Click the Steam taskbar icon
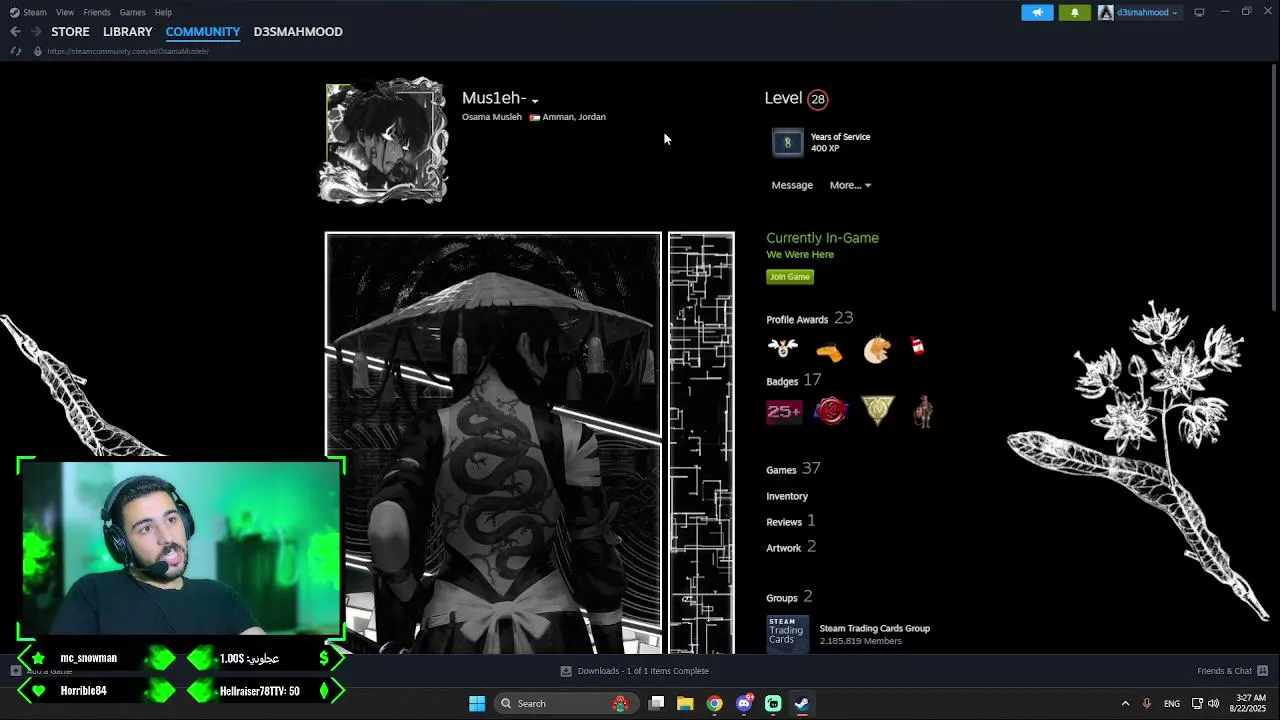The width and height of the screenshot is (1280, 720). click(802, 703)
